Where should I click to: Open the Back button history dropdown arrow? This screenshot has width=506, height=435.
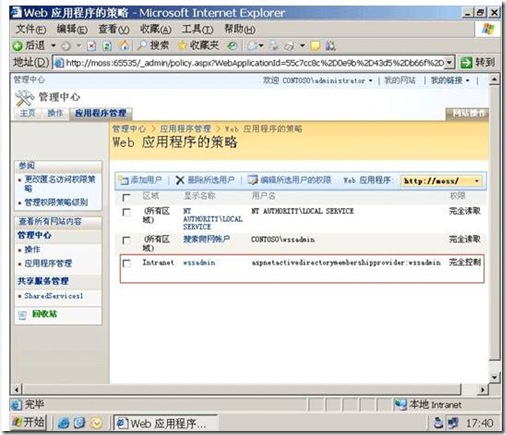(x=53, y=45)
